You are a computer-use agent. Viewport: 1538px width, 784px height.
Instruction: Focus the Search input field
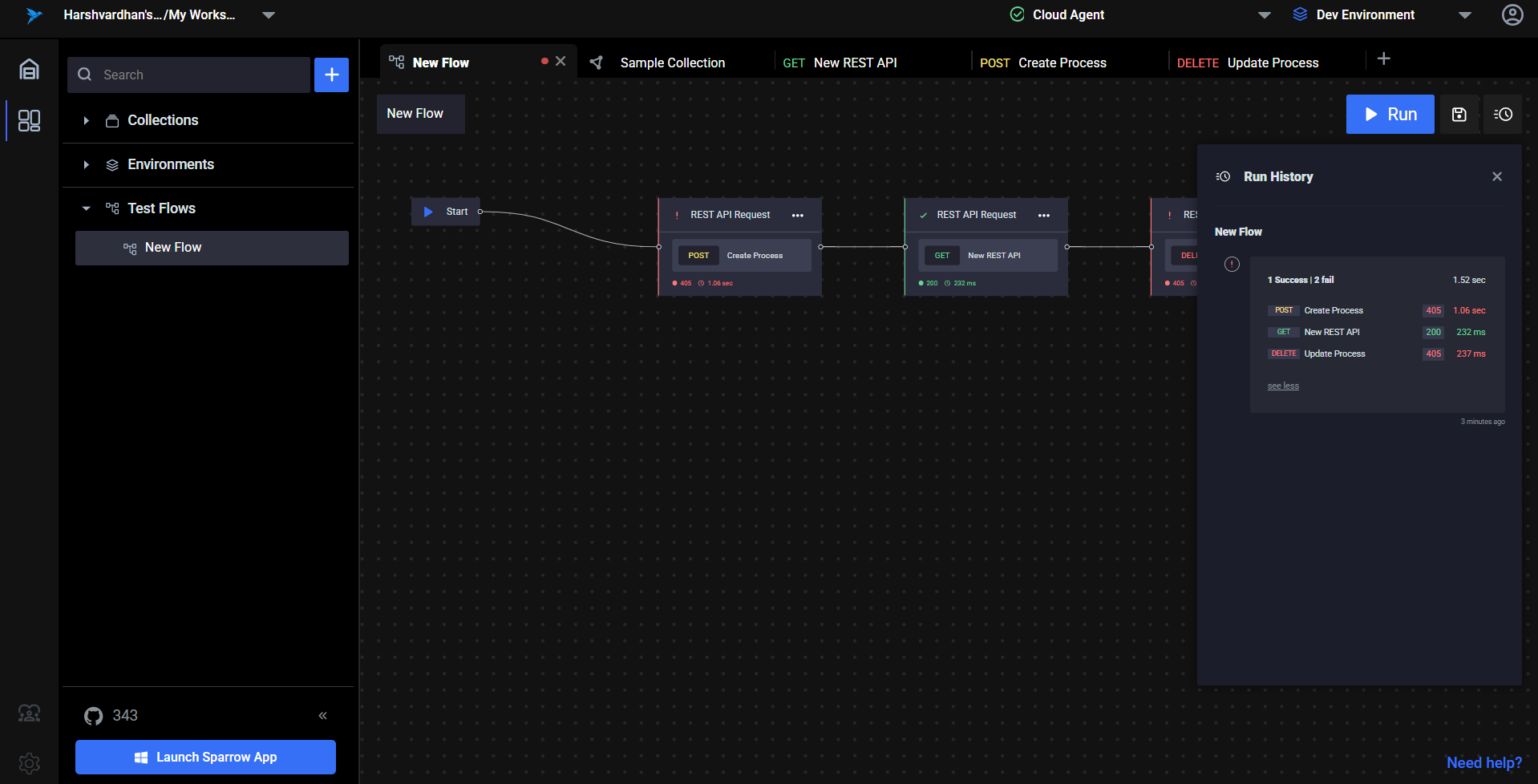pos(188,75)
